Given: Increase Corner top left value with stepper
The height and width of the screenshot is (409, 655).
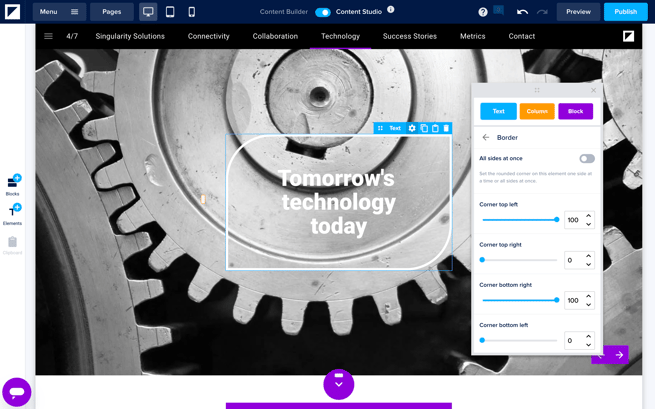Looking at the screenshot, I should click(588, 215).
